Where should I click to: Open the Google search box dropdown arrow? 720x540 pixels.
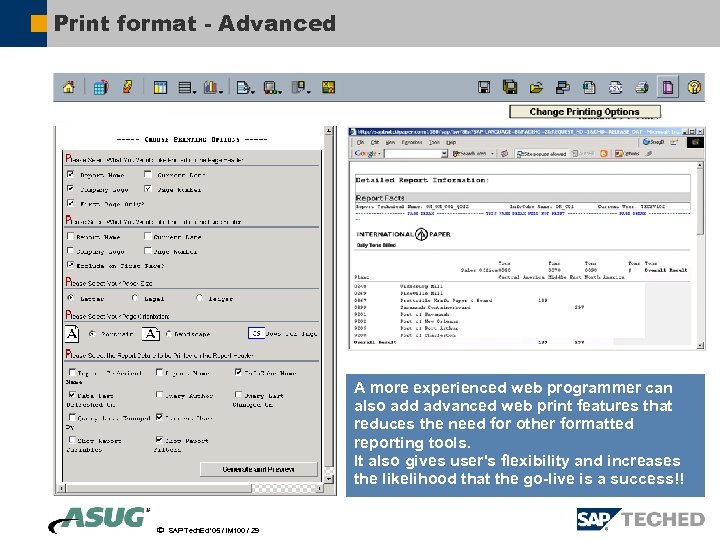click(x=444, y=154)
